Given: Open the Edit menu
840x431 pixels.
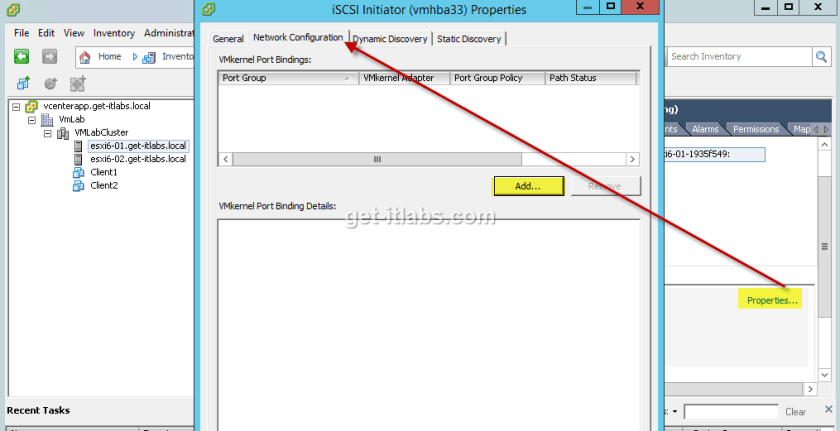Looking at the screenshot, I should point(46,33).
